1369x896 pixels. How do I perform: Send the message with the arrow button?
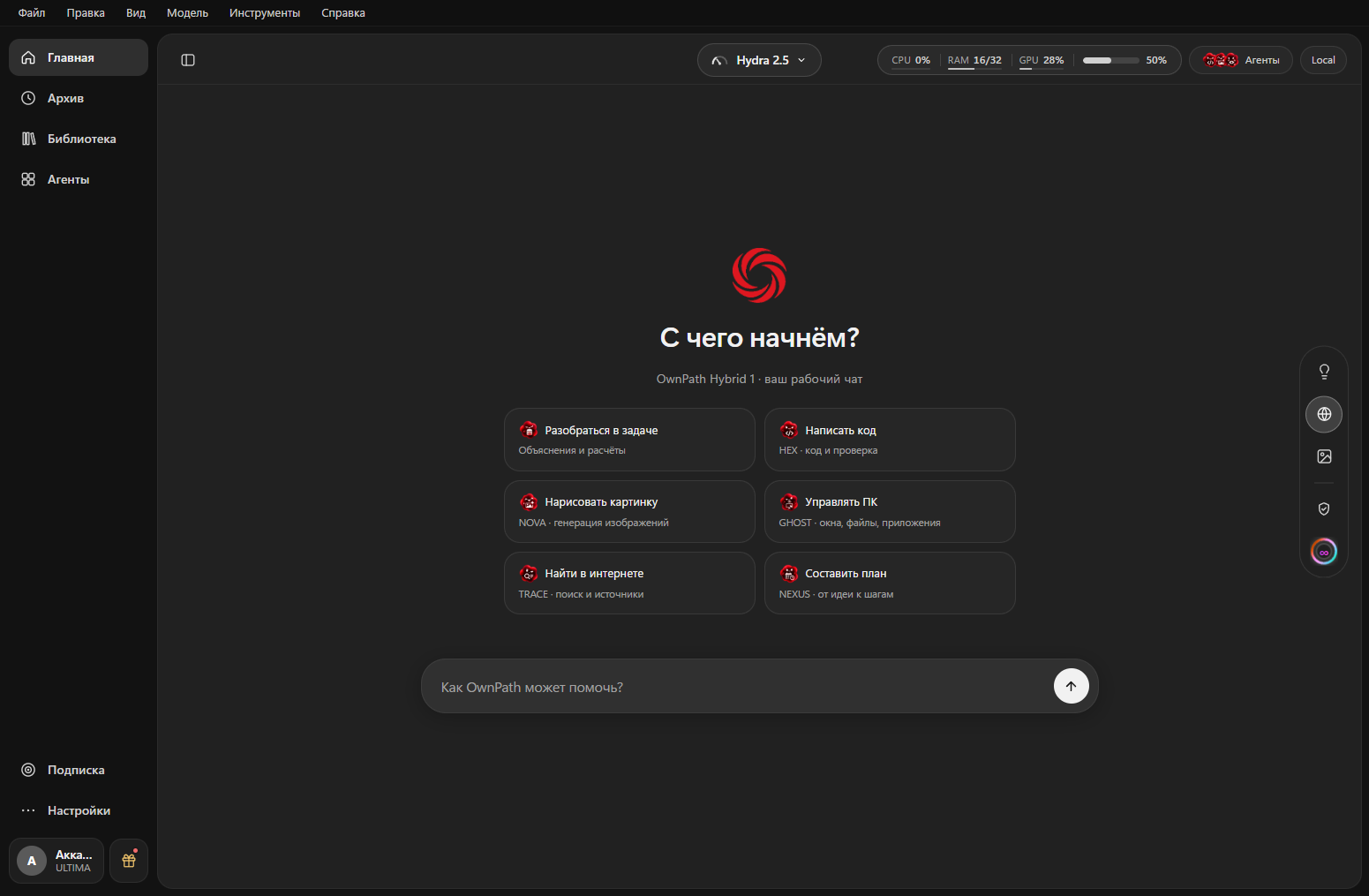[1071, 686]
